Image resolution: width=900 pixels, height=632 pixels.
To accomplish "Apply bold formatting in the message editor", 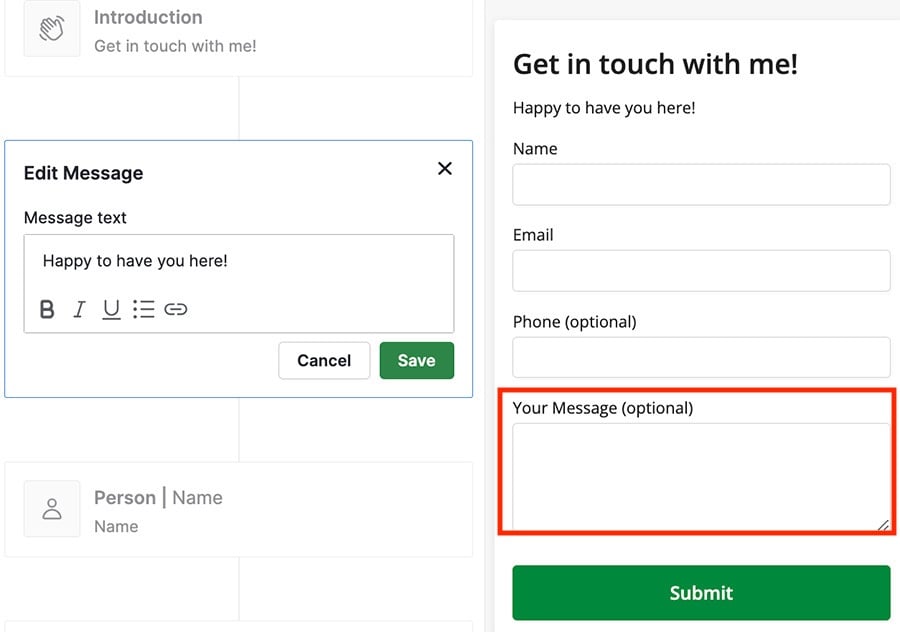I will 47,309.
